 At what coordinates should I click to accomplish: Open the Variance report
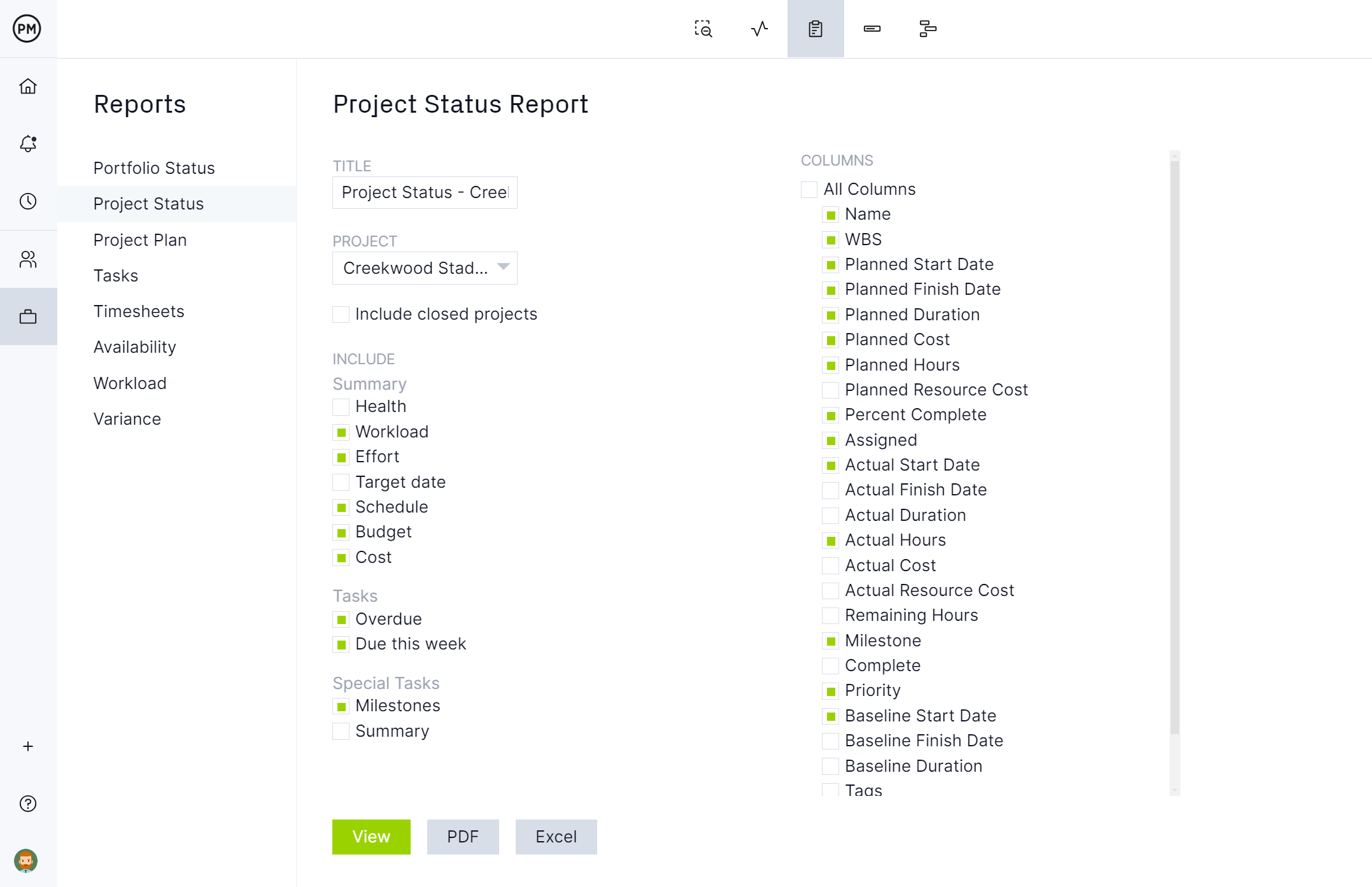[127, 418]
